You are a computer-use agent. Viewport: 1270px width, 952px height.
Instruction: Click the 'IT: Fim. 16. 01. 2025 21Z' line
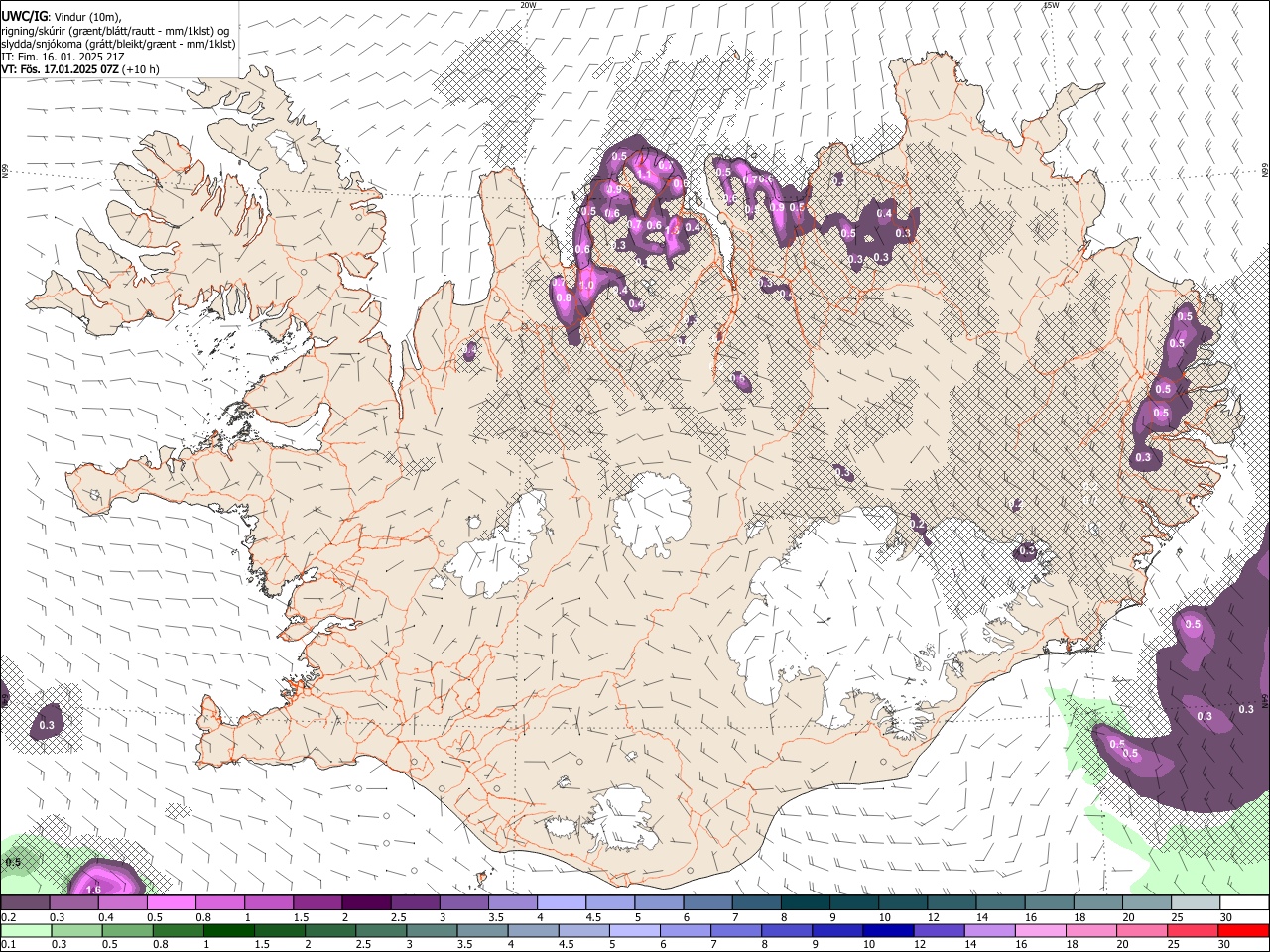point(63,57)
